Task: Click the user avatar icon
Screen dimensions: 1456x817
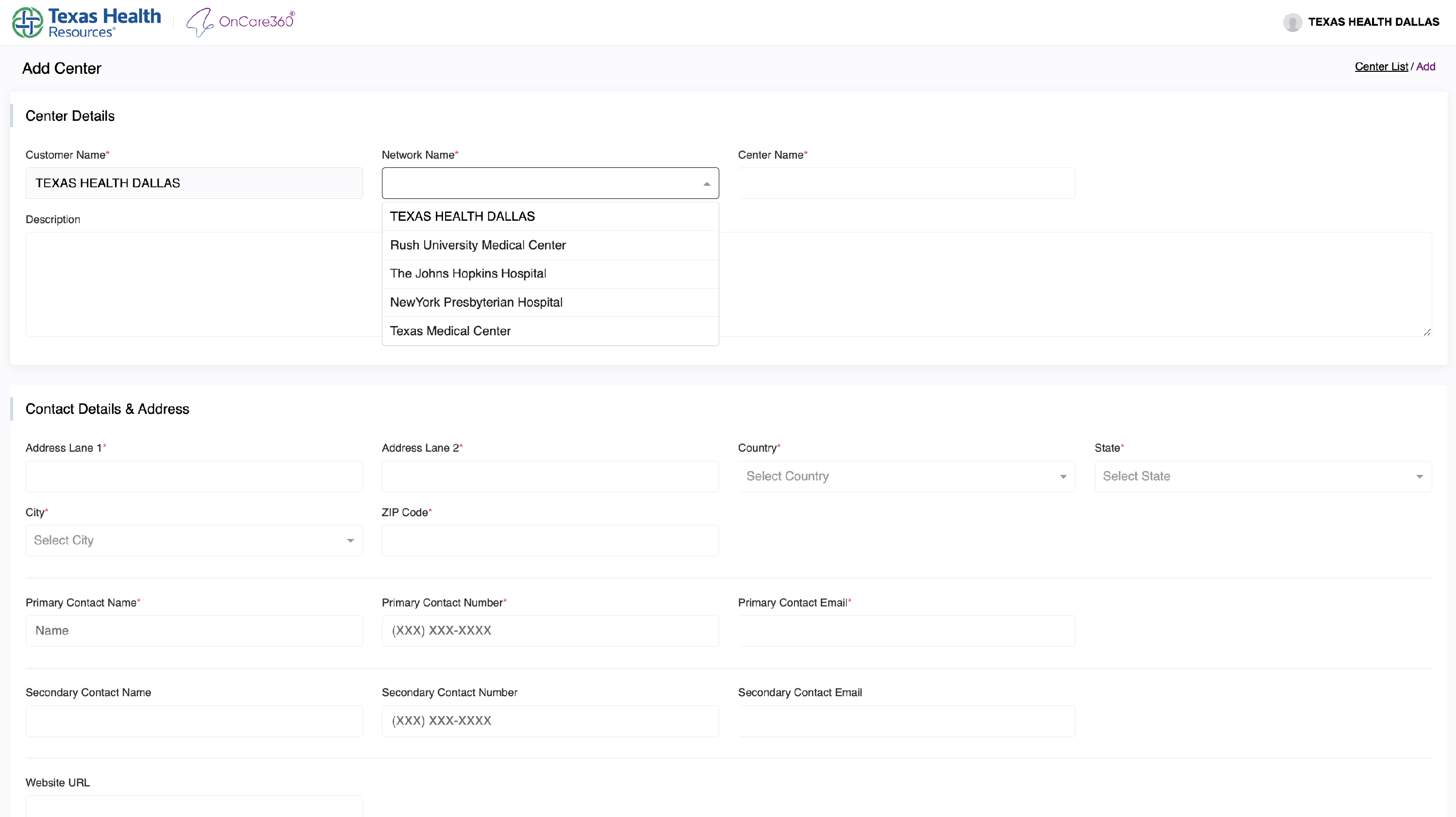Action: [x=1292, y=22]
